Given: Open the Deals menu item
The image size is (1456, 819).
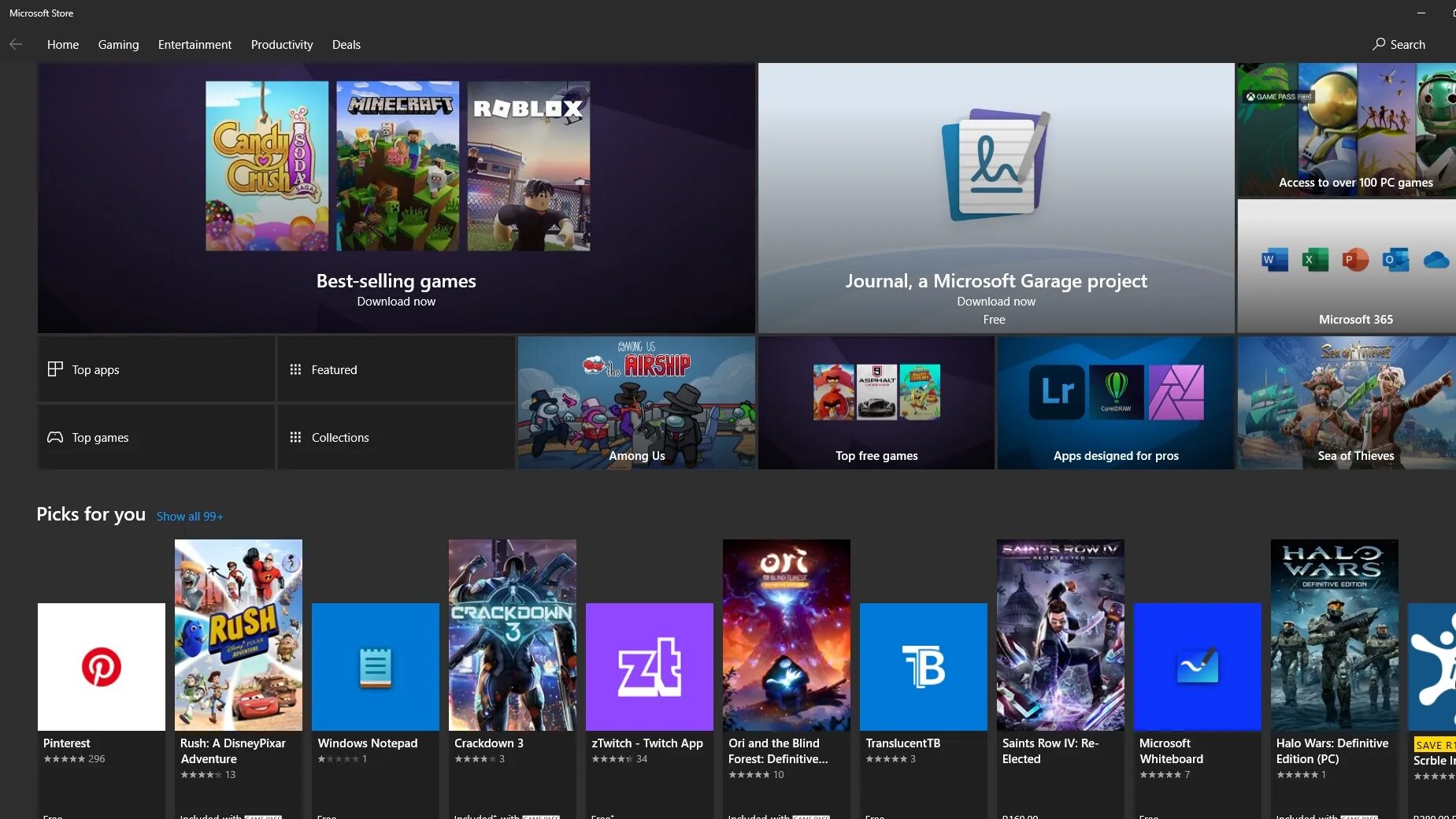Looking at the screenshot, I should coord(346,44).
